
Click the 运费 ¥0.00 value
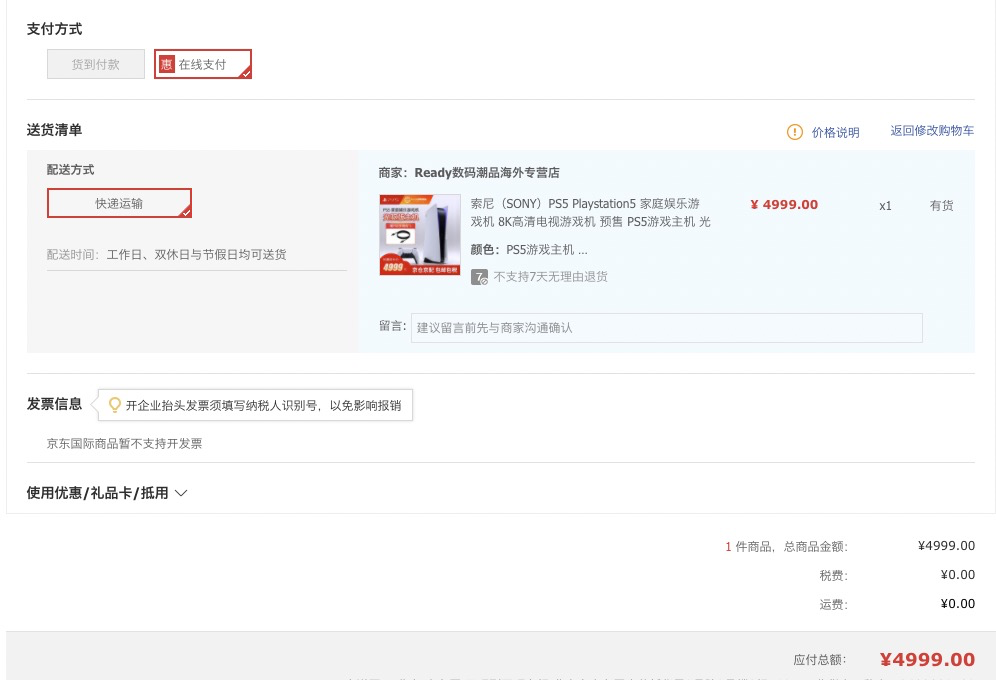[957, 603]
